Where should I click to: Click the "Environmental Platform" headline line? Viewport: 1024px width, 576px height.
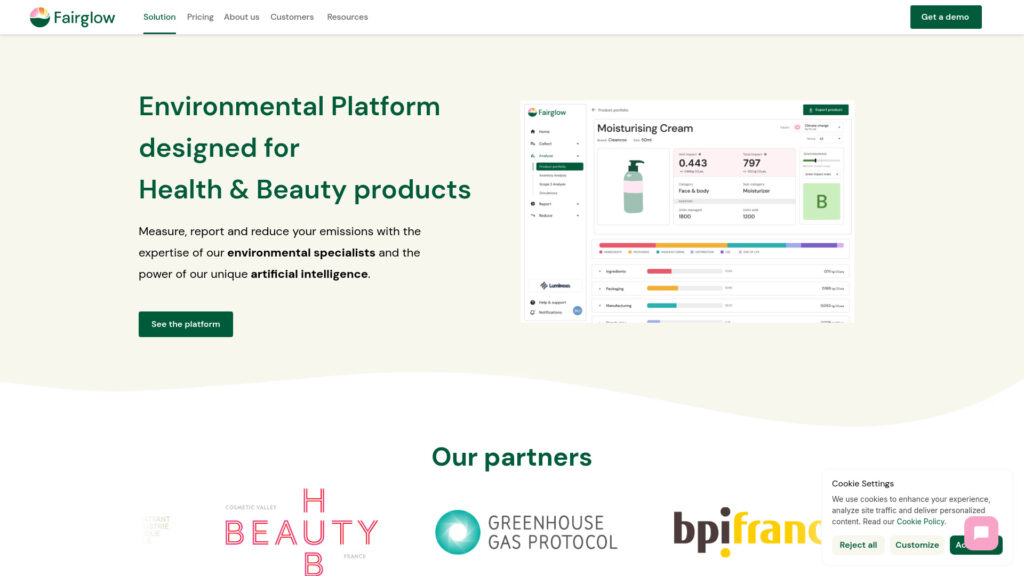click(289, 106)
